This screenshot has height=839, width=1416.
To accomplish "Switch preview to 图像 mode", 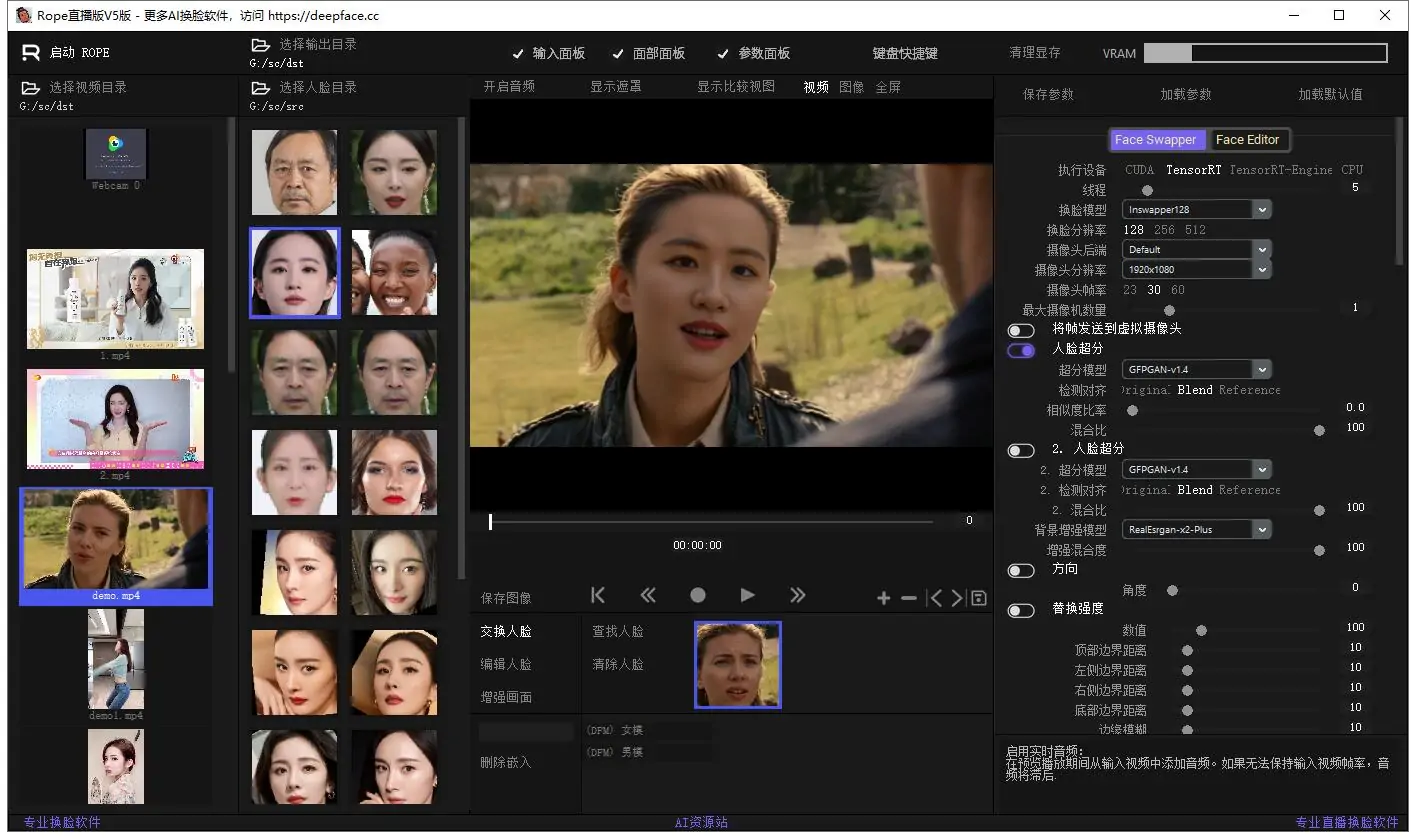I will 852,87.
